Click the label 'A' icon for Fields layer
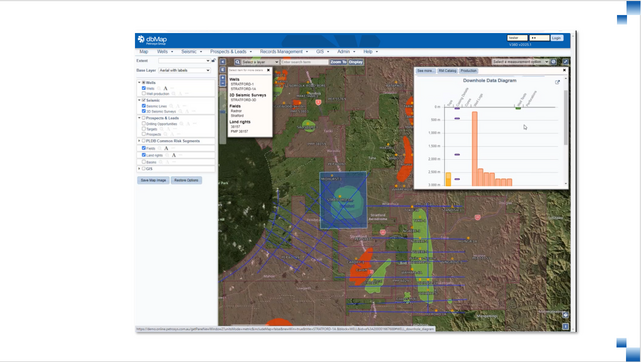Viewport: 641px width, 362px height. pyautogui.click(x=166, y=148)
